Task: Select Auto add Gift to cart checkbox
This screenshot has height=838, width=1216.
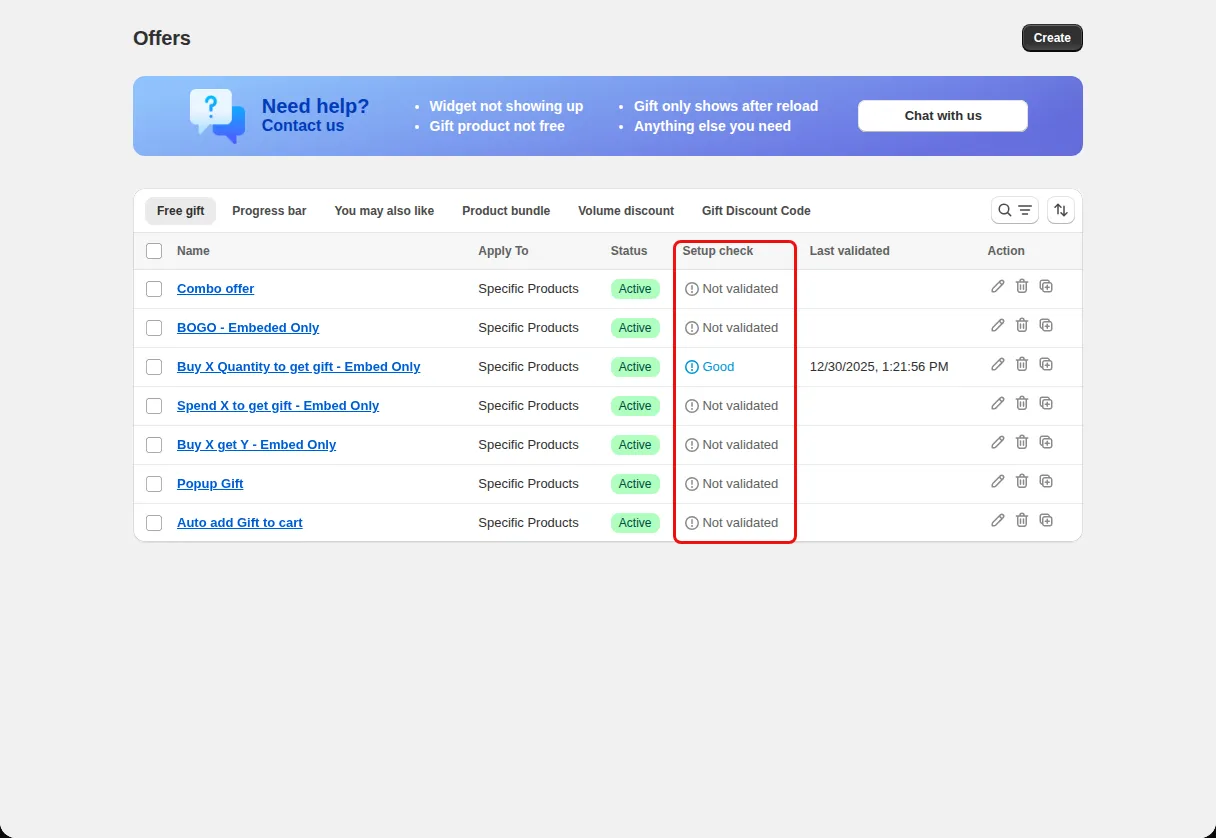Action: [154, 523]
